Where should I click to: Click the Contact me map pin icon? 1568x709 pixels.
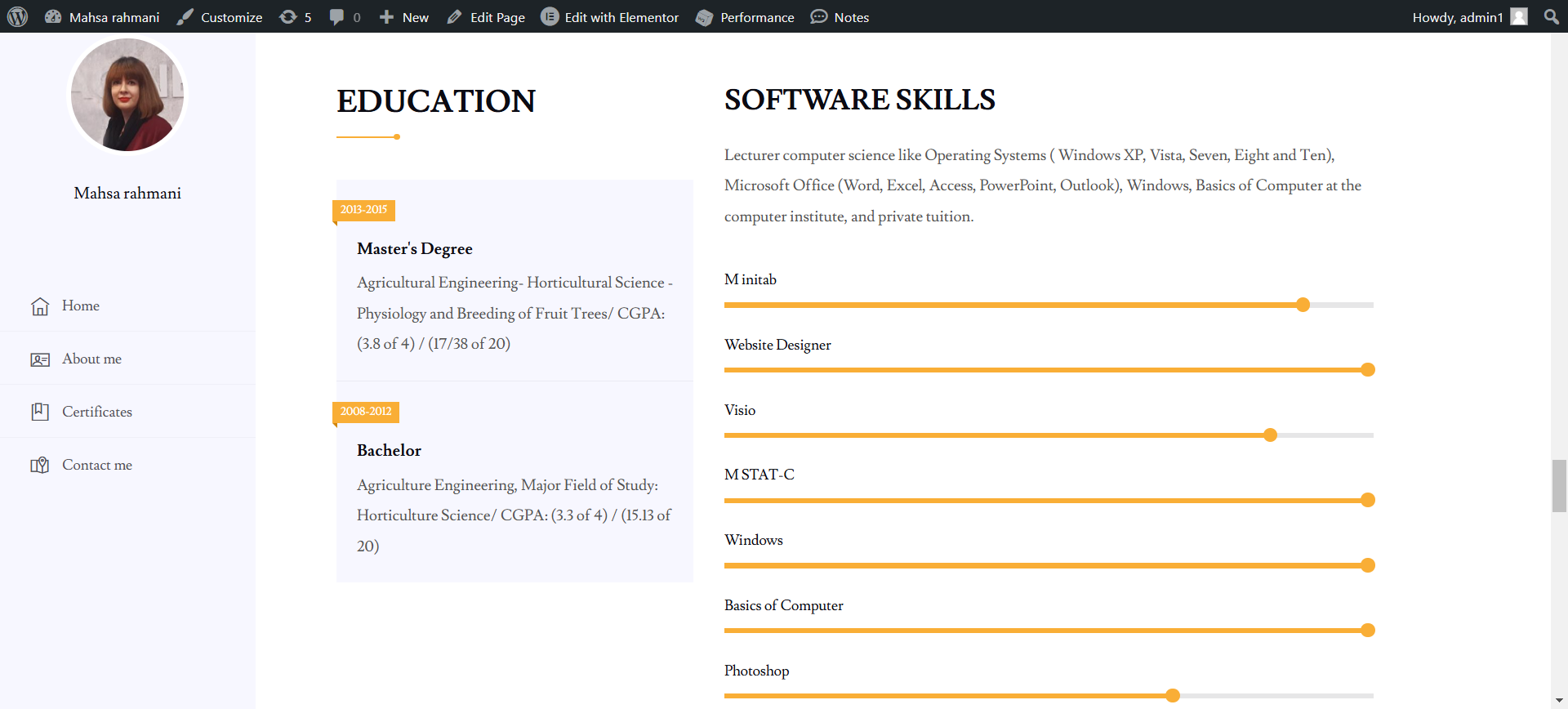tap(40, 465)
